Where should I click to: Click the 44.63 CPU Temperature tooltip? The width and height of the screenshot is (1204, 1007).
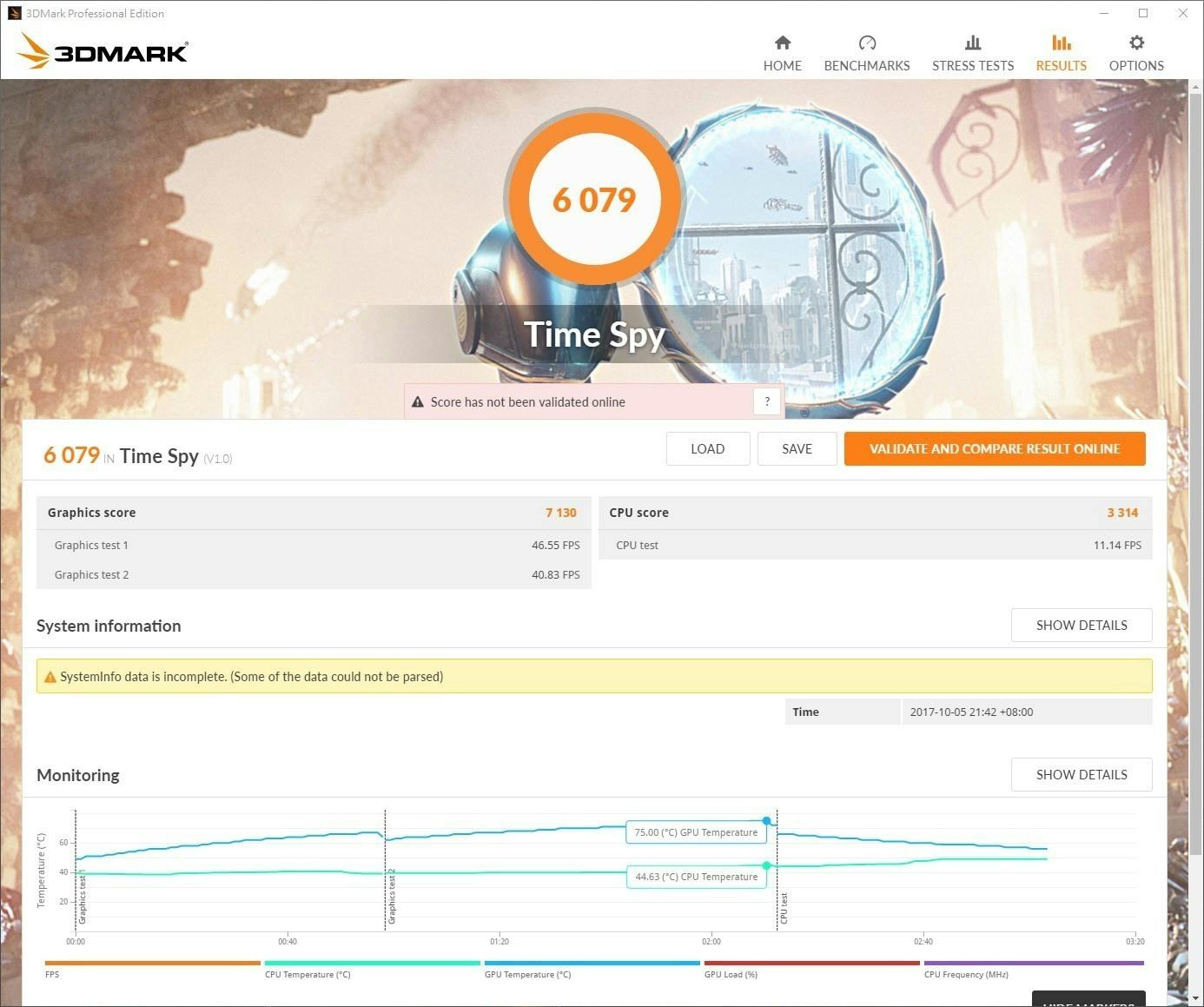pos(697,877)
